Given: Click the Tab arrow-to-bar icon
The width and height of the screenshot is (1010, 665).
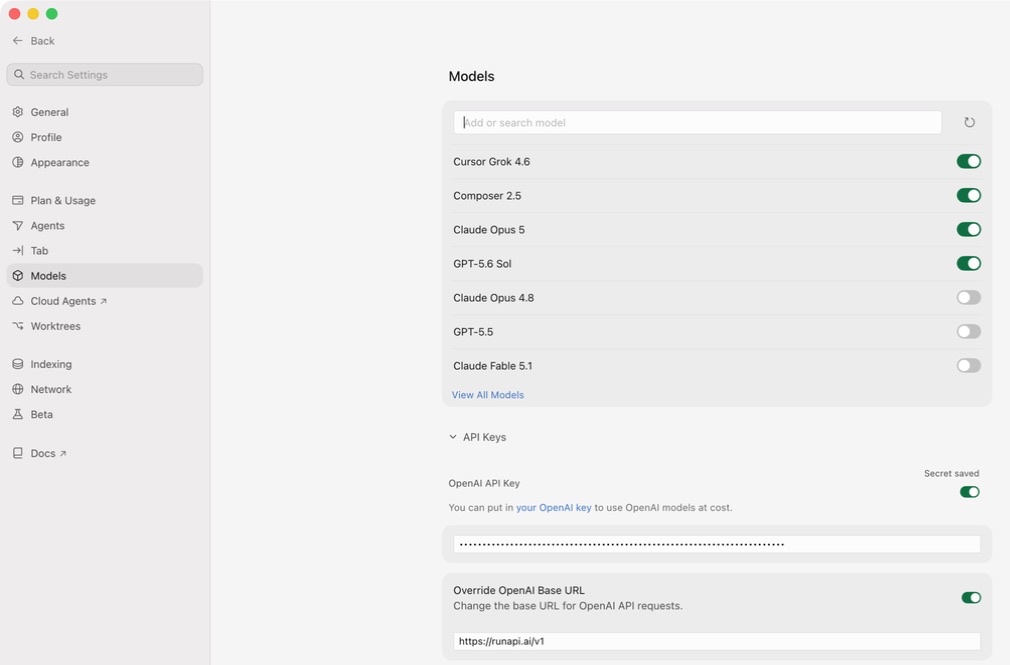Looking at the screenshot, I should [18, 251].
